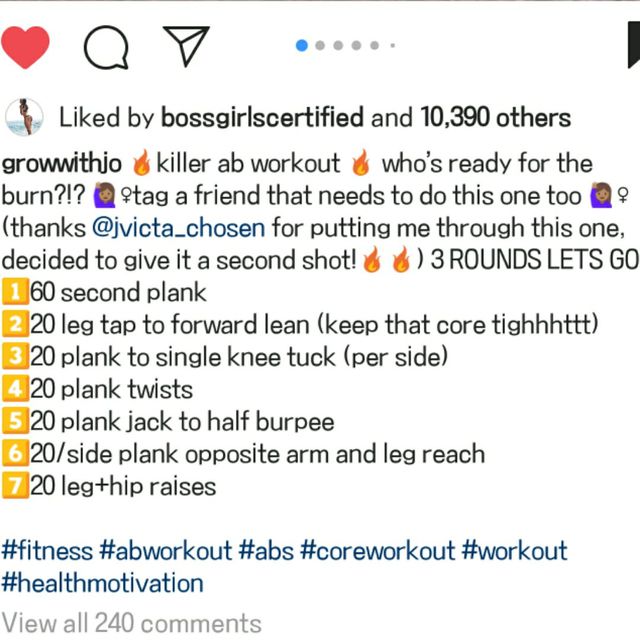The width and height of the screenshot is (640, 640).
Task: Tap the @jvicta_chosen mention
Action: [x=178, y=228]
